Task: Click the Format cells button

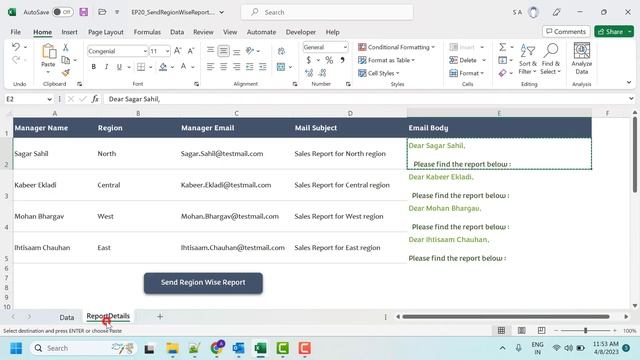Action: click(466, 73)
